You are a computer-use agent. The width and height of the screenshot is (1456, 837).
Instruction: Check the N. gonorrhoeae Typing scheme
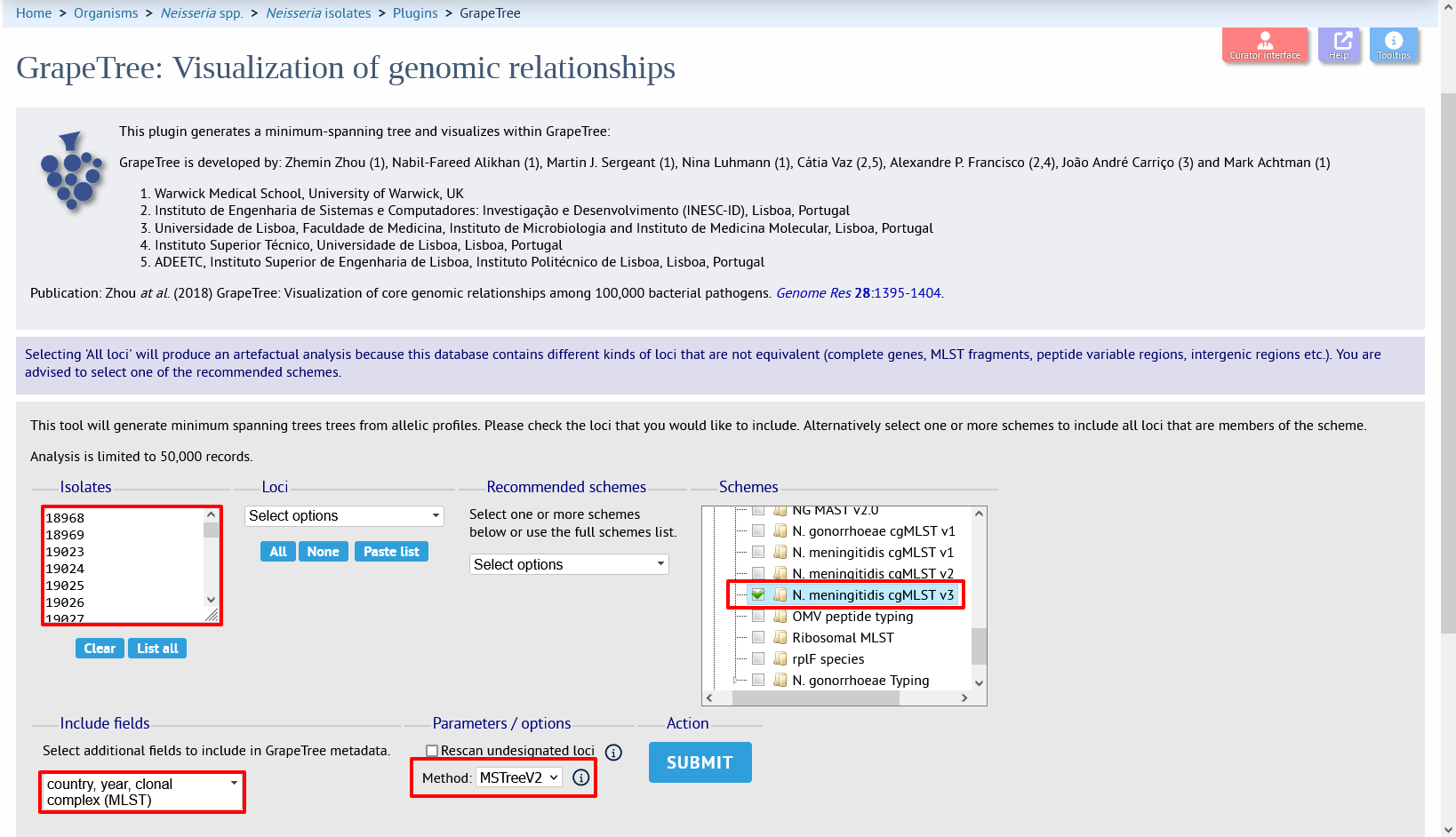(758, 681)
